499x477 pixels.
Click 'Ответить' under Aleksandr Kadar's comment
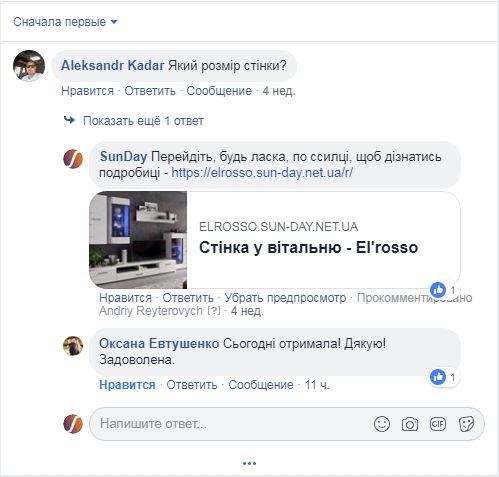[150, 91]
